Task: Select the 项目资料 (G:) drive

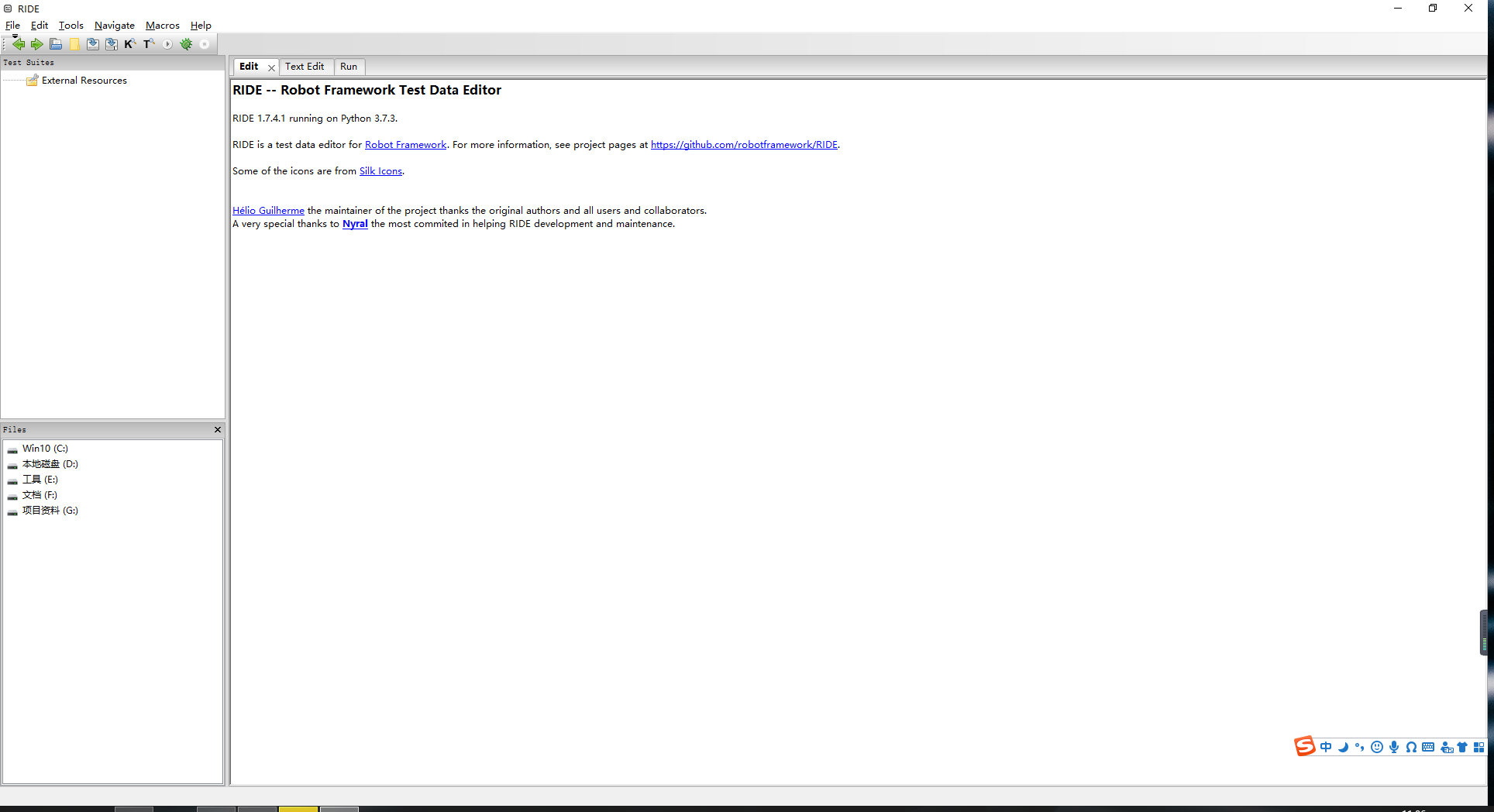Action: [50, 511]
